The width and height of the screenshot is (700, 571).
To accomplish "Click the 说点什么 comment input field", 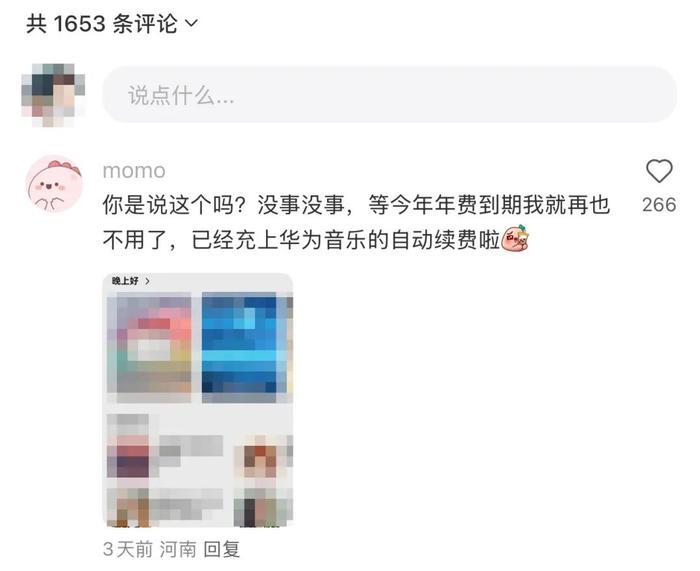I will (x=389, y=95).
